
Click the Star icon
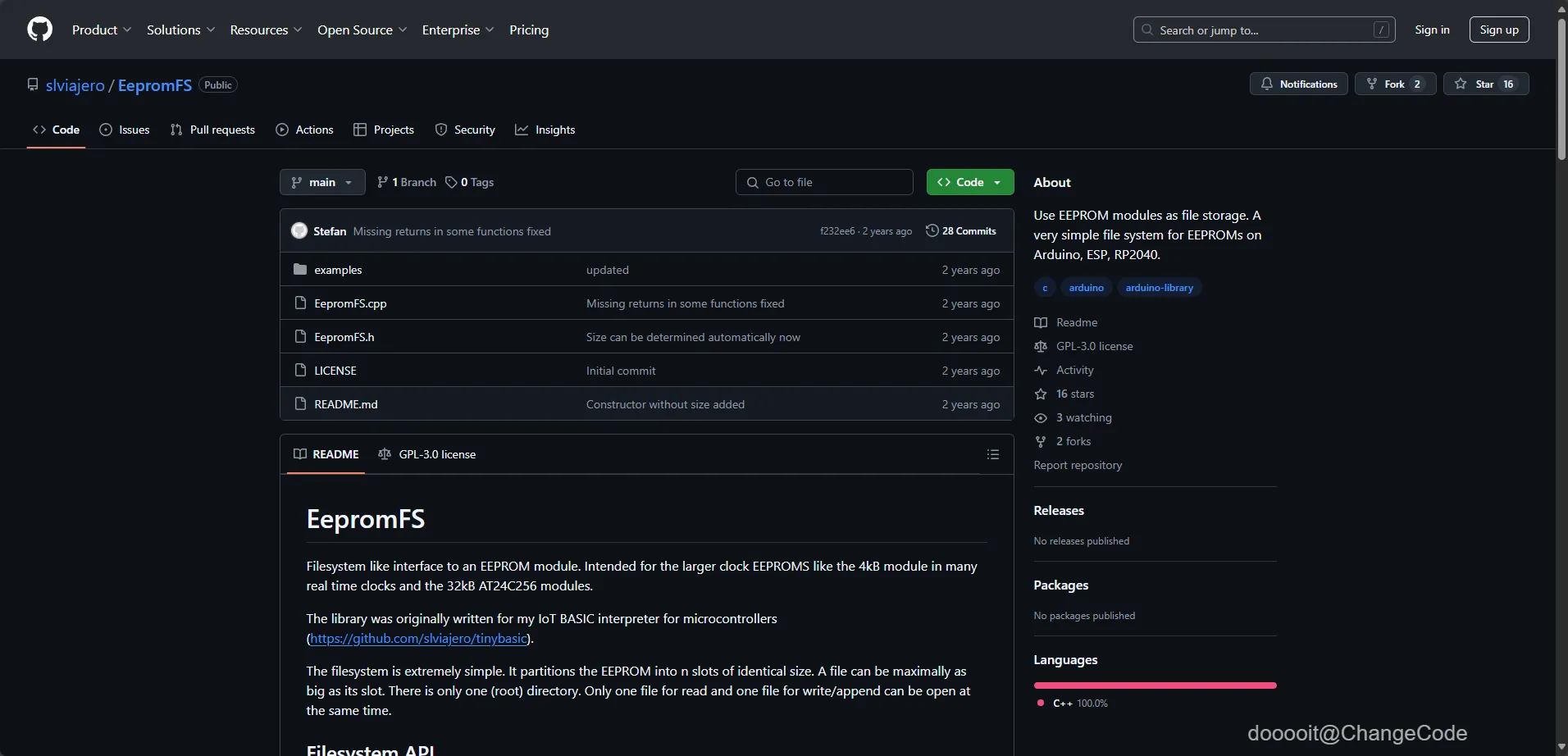pos(1461,84)
